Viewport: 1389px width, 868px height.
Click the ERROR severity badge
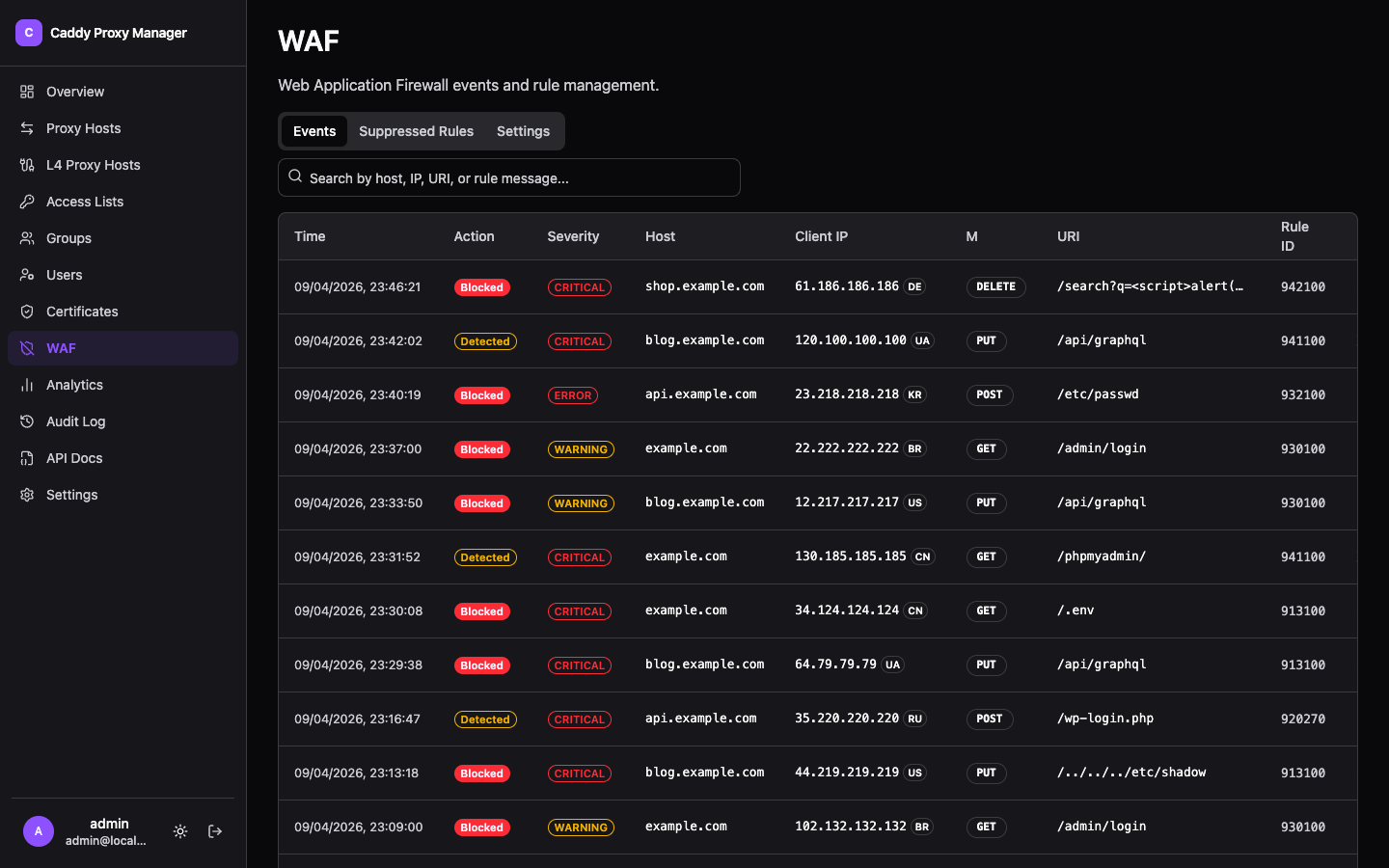click(x=573, y=395)
